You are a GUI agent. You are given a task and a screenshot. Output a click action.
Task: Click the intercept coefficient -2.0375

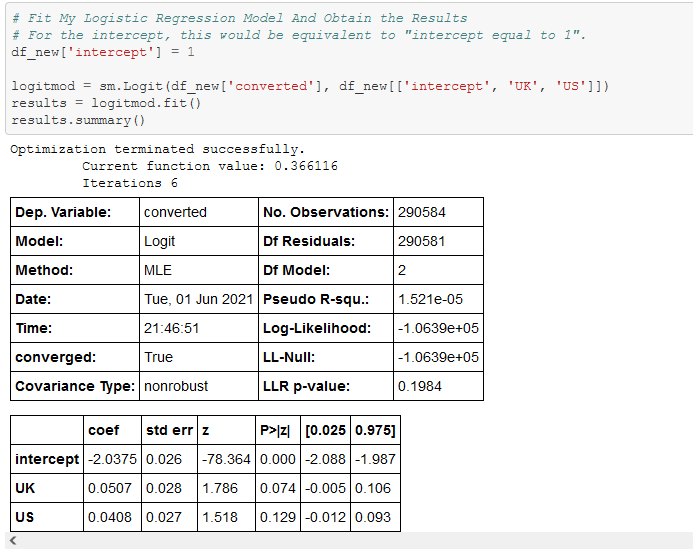[112, 459]
